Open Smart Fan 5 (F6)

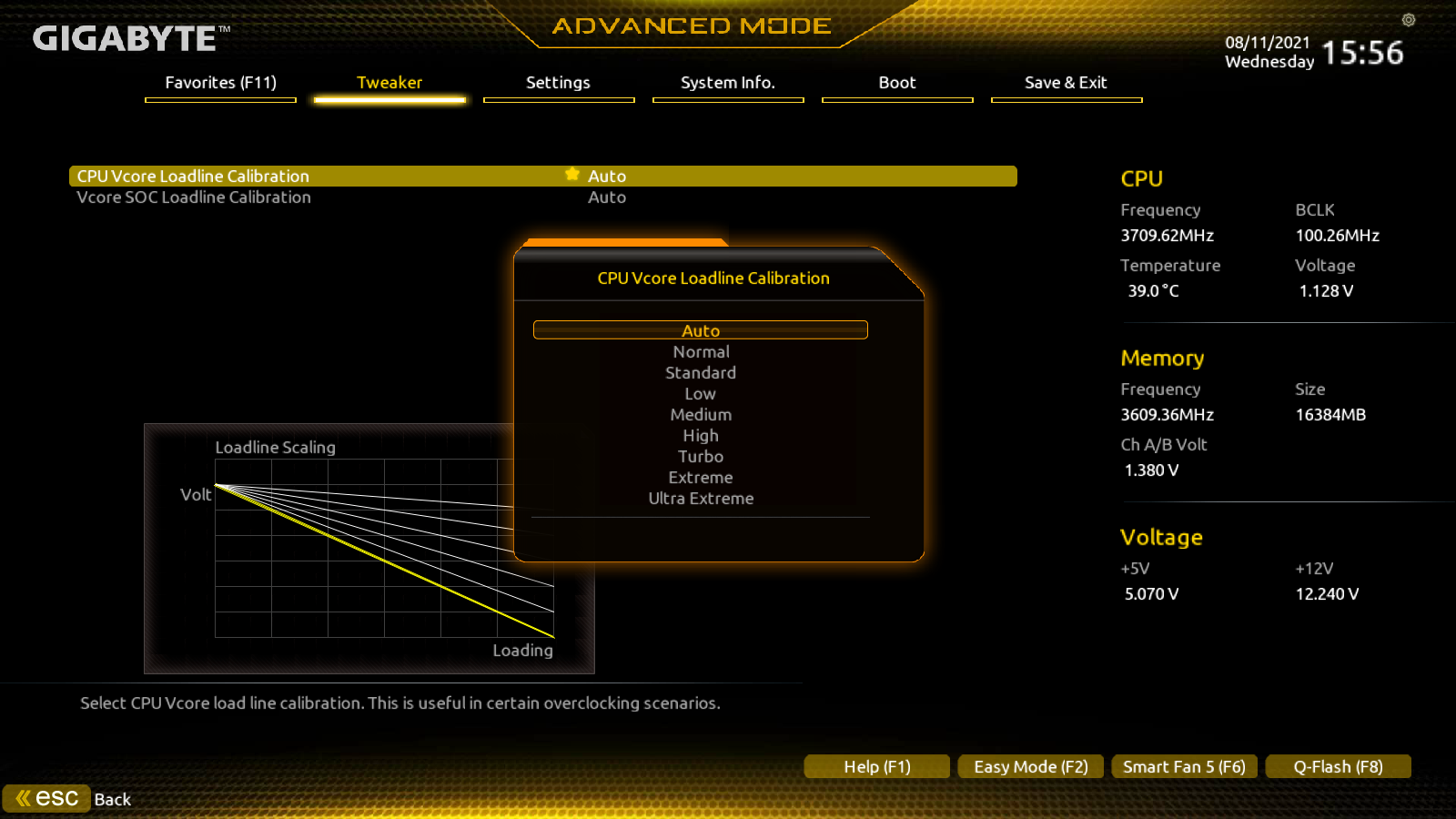point(1185,767)
